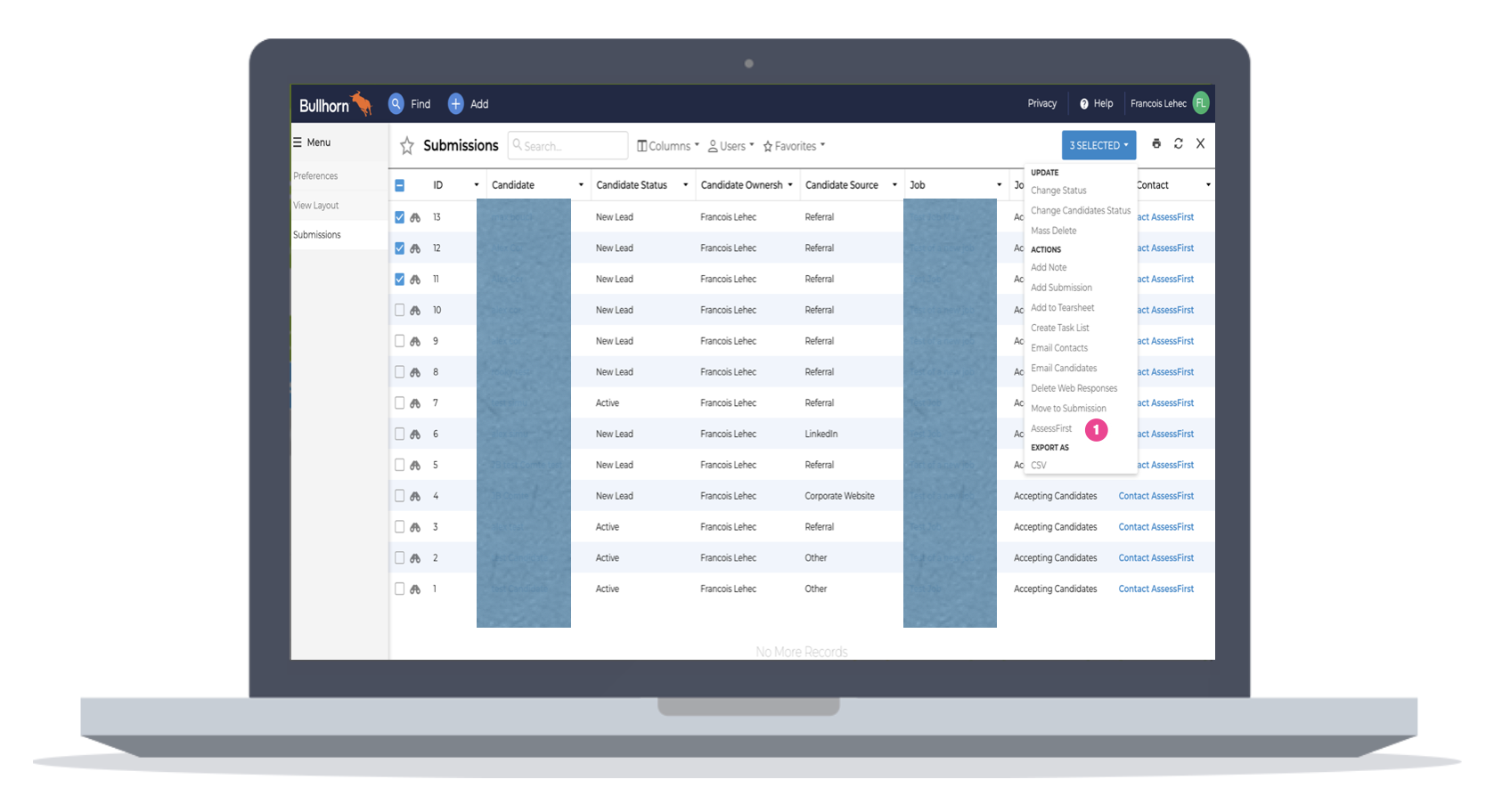Open View Layout in left sidebar
The width and height of the screenshot is (1486, 812).
pos(316,206)
